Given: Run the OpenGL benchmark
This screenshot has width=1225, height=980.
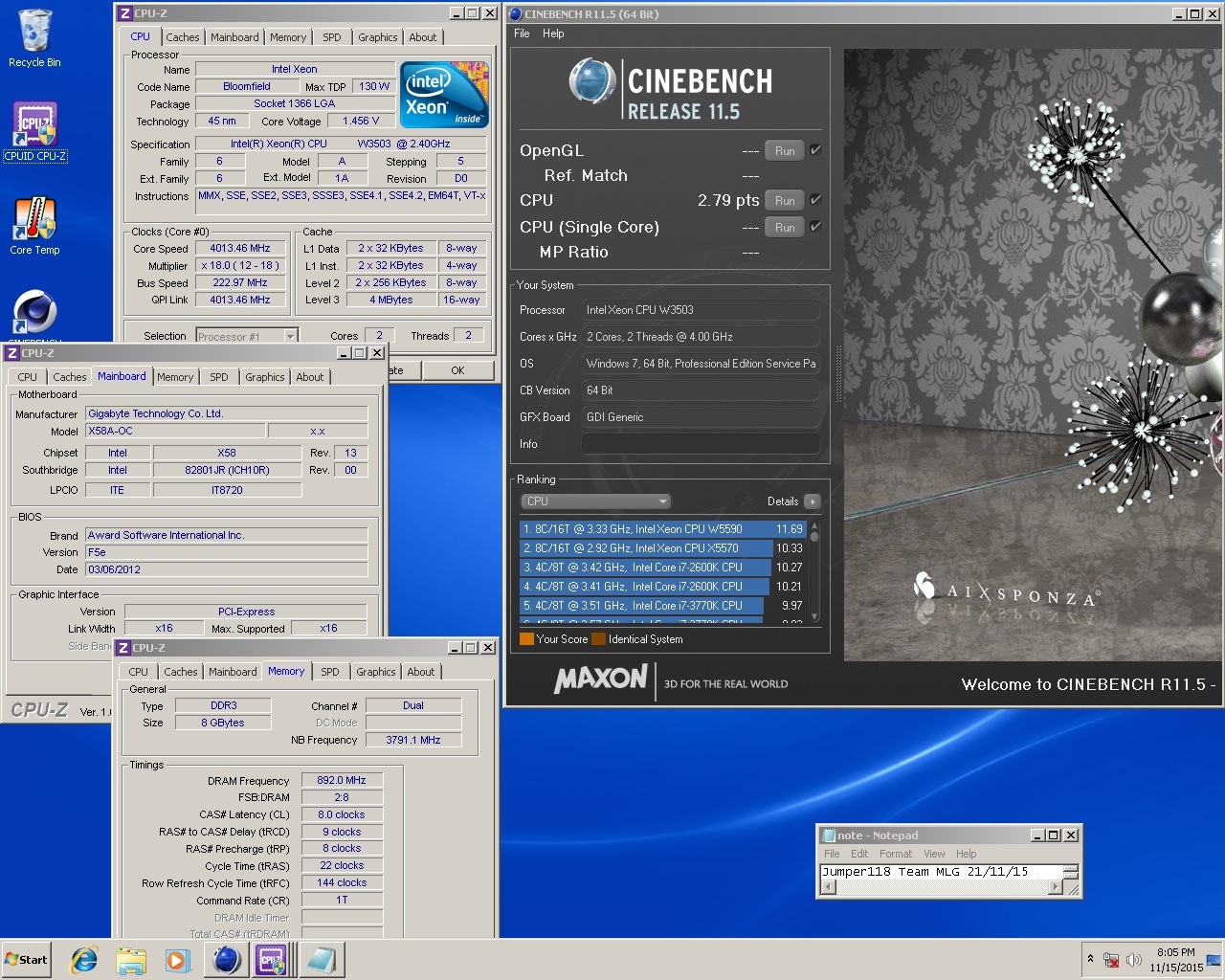Looking at the screenshot, I should click(785, 150).
